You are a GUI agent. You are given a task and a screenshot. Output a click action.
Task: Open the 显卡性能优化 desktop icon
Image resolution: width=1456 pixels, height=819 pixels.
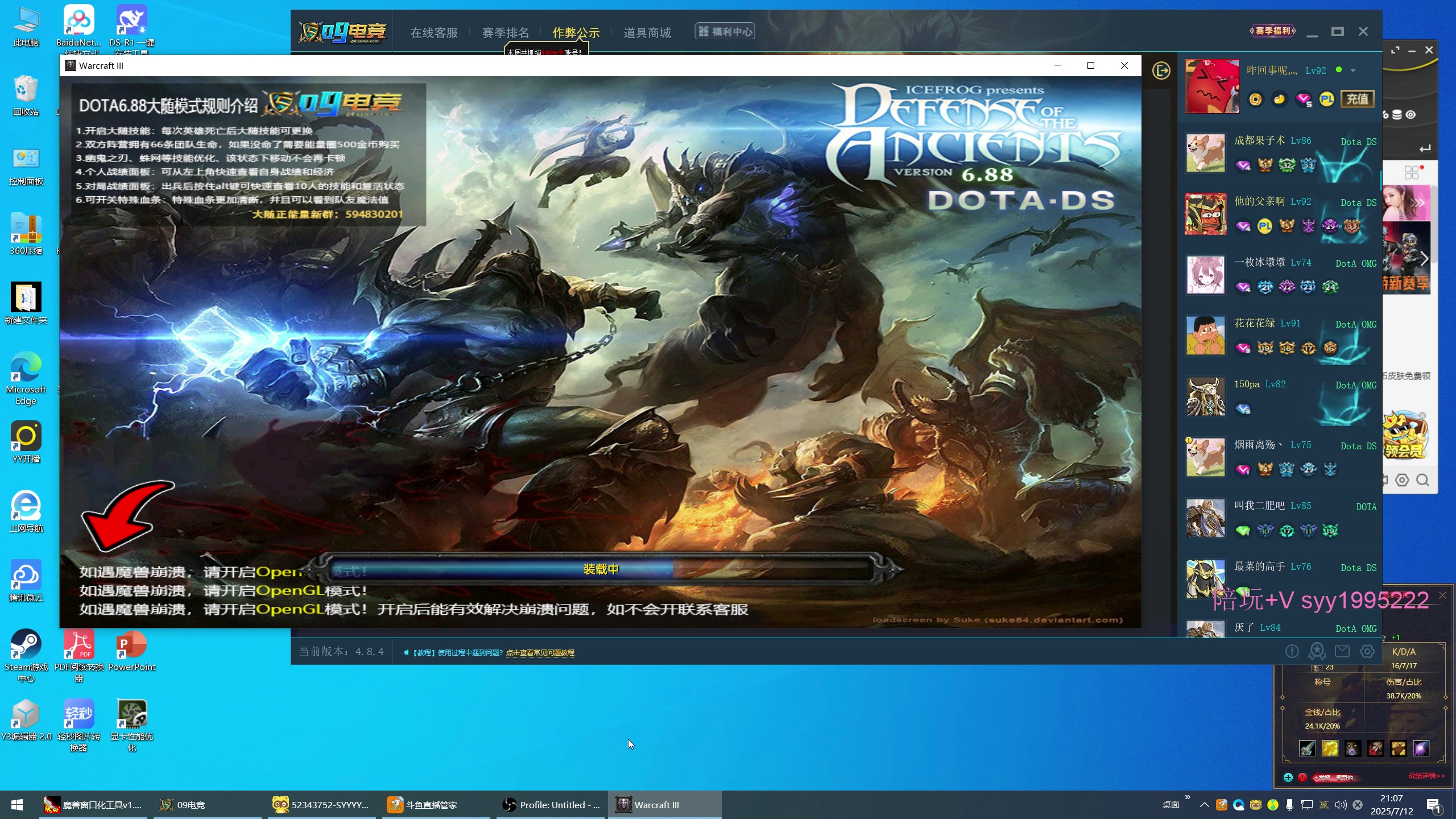point(131,725)
